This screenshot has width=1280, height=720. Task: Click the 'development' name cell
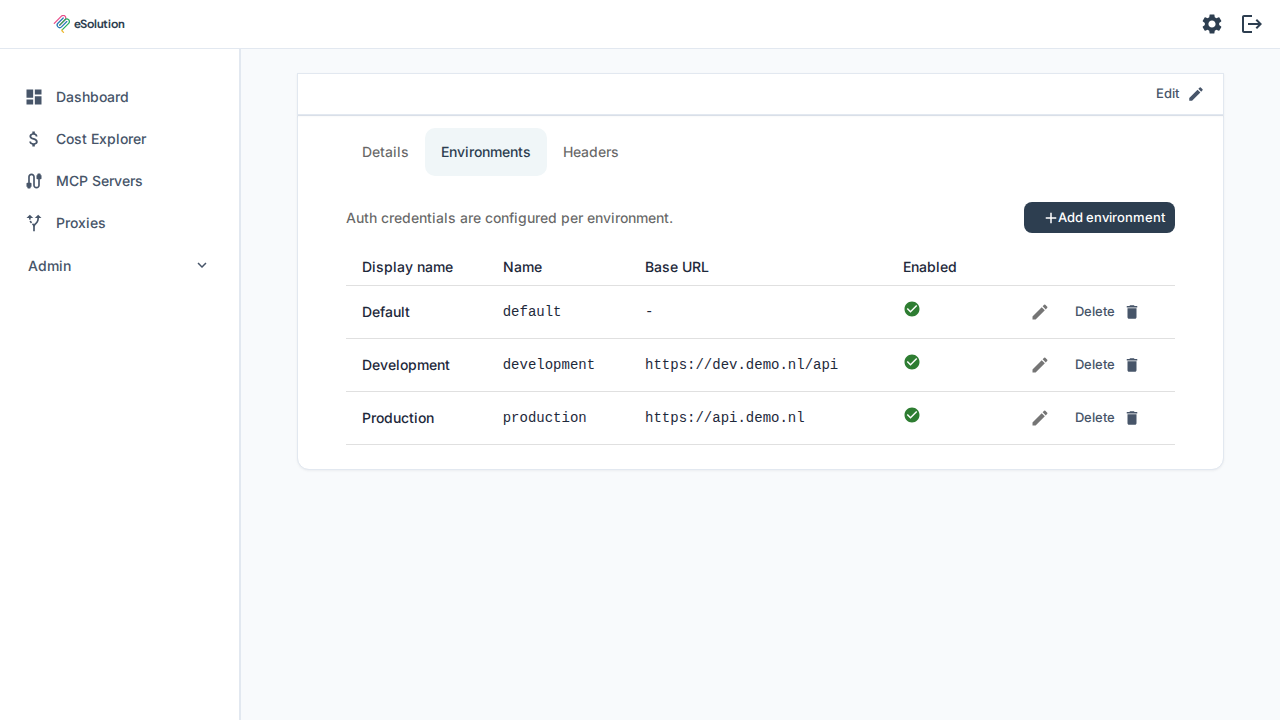[549, 365]
